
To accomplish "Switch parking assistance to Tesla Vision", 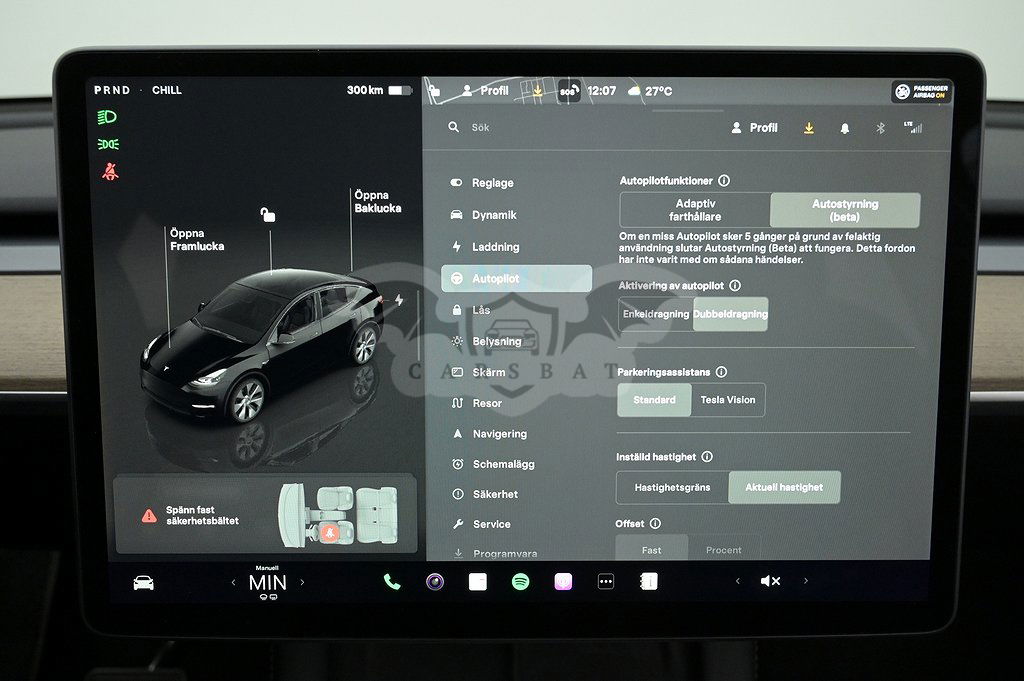I will click(728, 400).
